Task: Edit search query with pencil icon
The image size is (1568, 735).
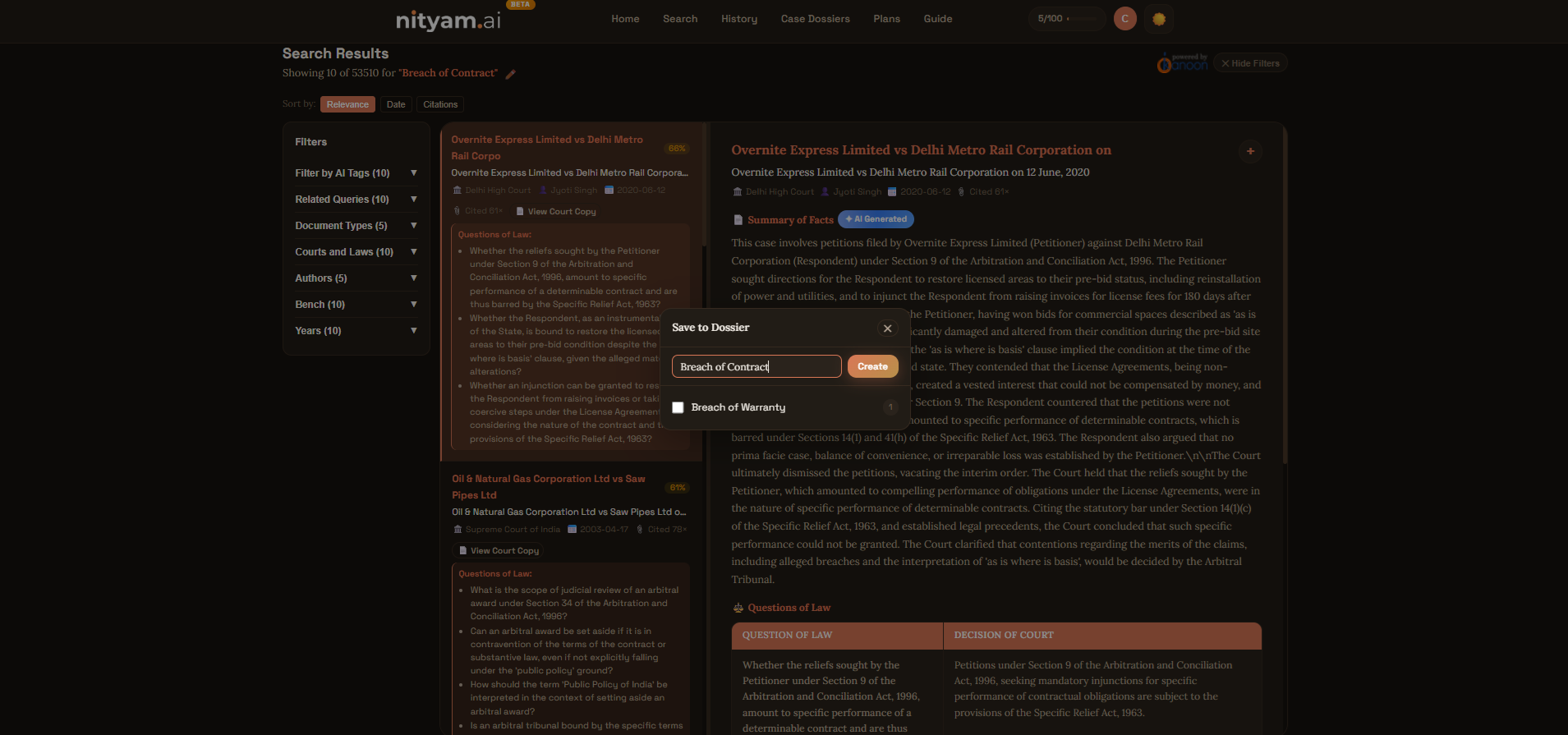Action: [510, 74]
